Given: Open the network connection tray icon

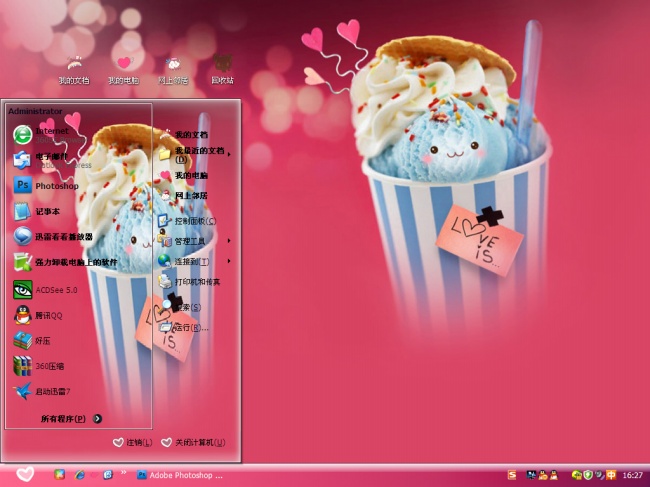Looking at the screenshot, I should tap(531, 475).
